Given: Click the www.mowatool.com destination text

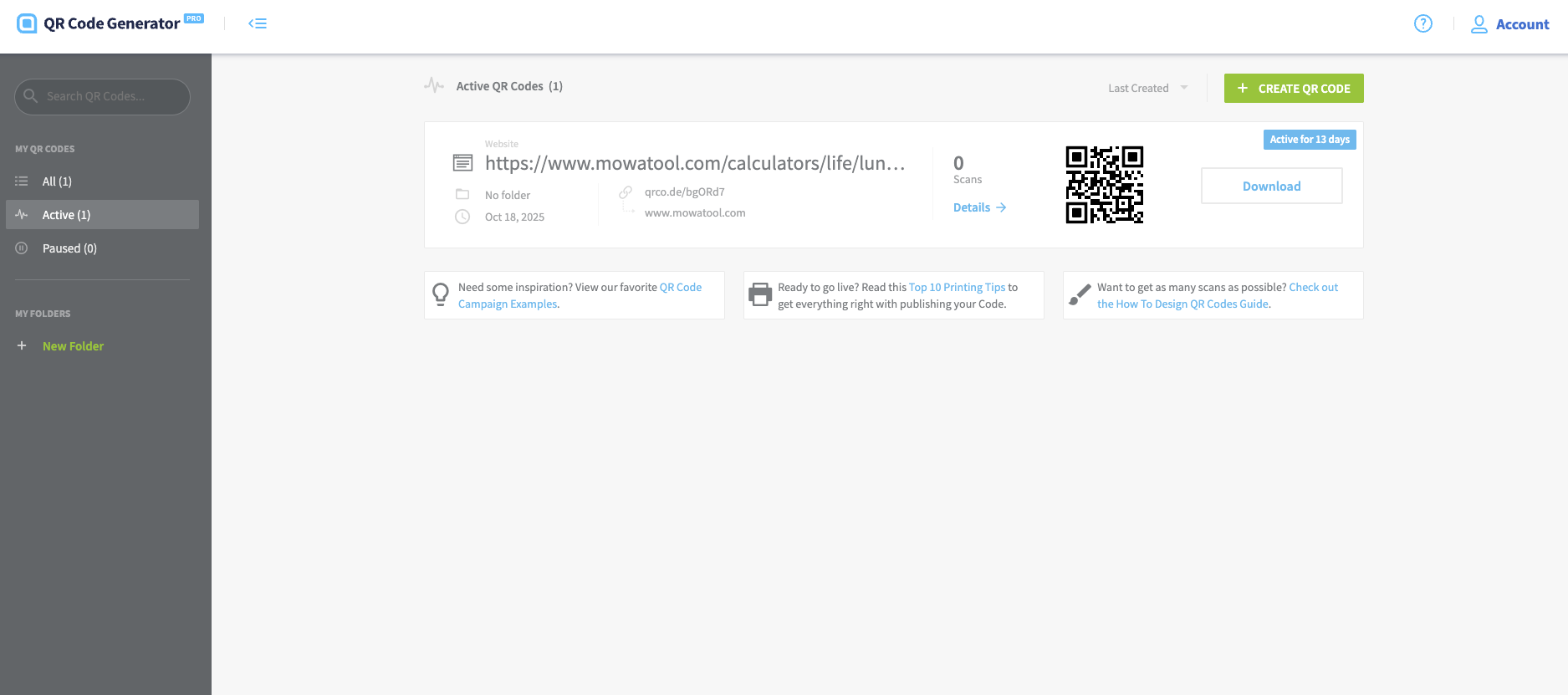Looking at the screenshot, I should [695, 212].
